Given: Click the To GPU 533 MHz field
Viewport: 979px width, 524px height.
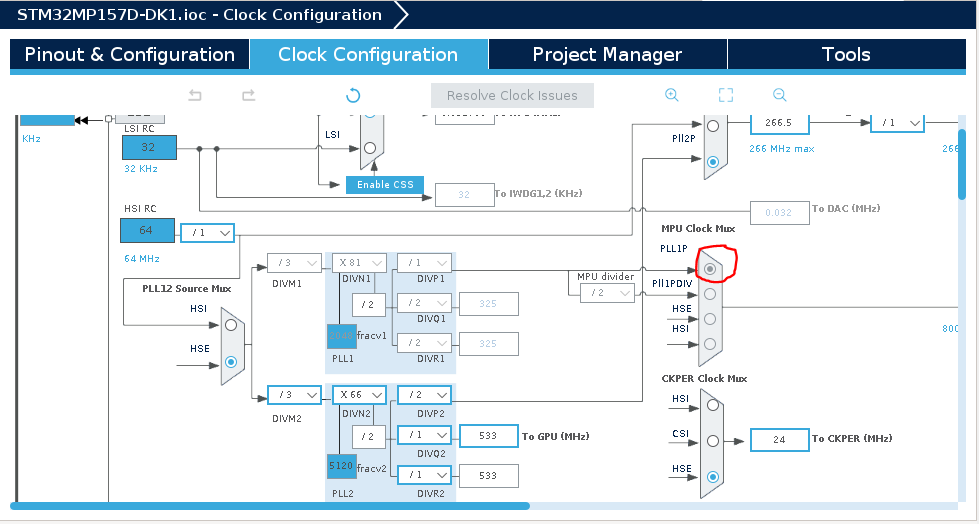Looking at the screenshot, I should tap(489, 436).
